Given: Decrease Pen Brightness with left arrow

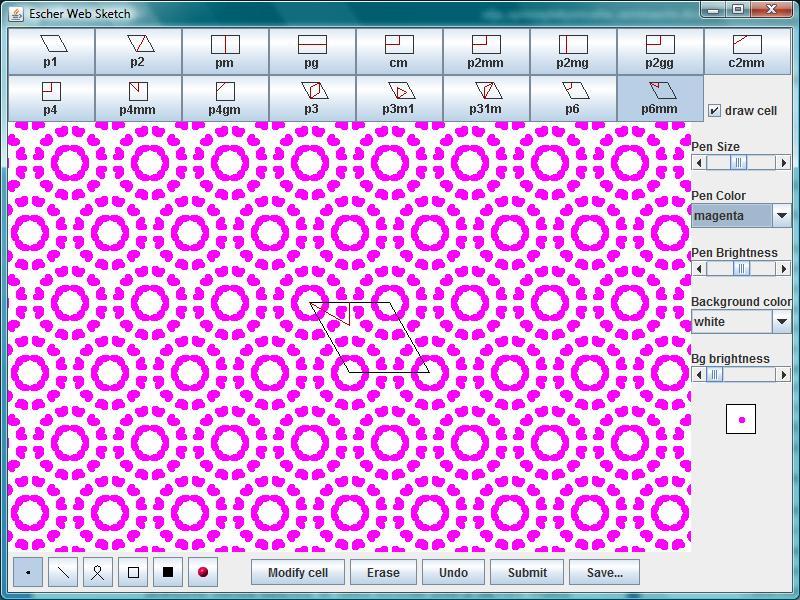Looking at the screenshot, I should (x=699, y=268).
